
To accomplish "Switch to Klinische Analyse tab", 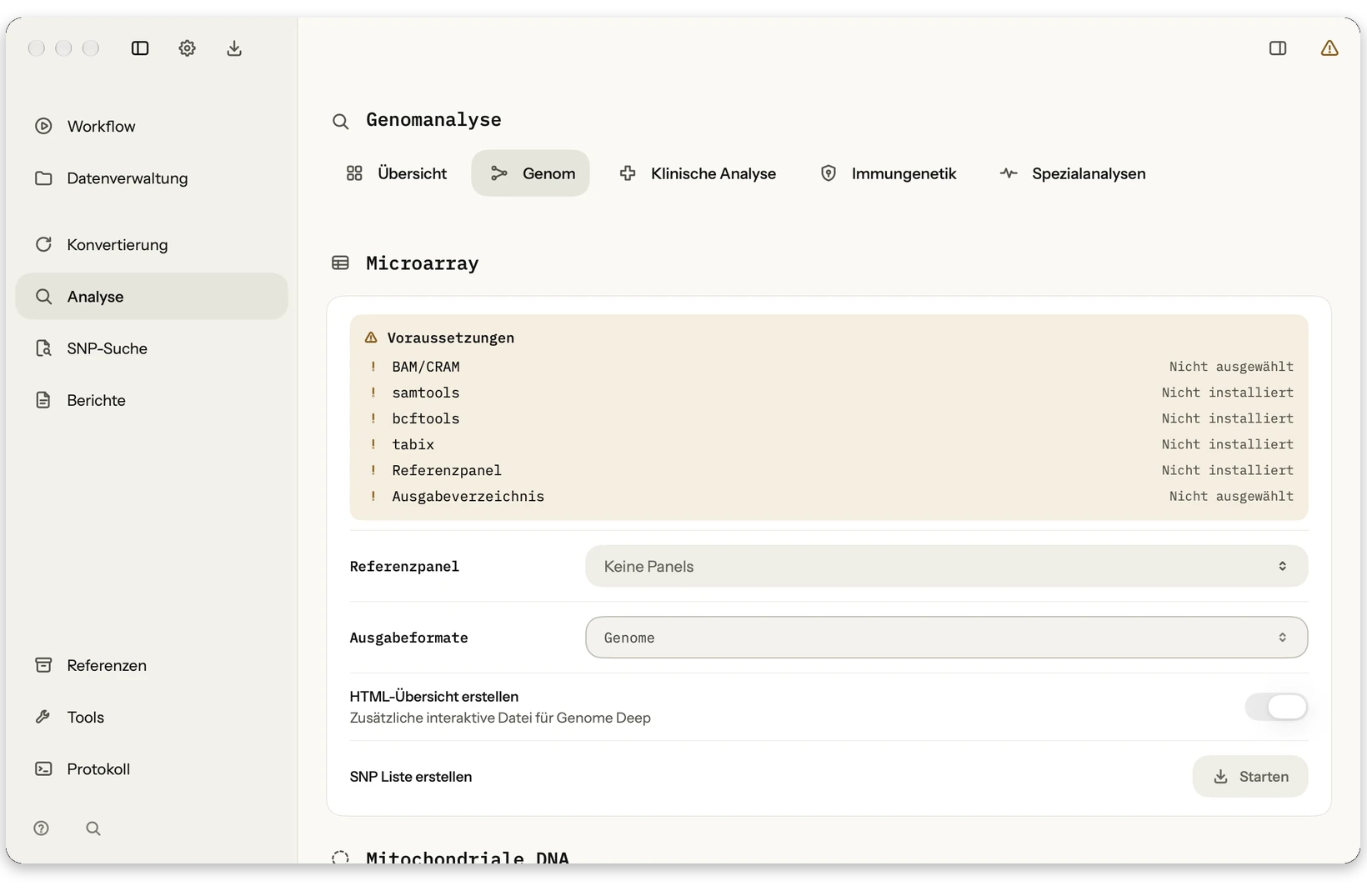I will click(x=699, y=173).
